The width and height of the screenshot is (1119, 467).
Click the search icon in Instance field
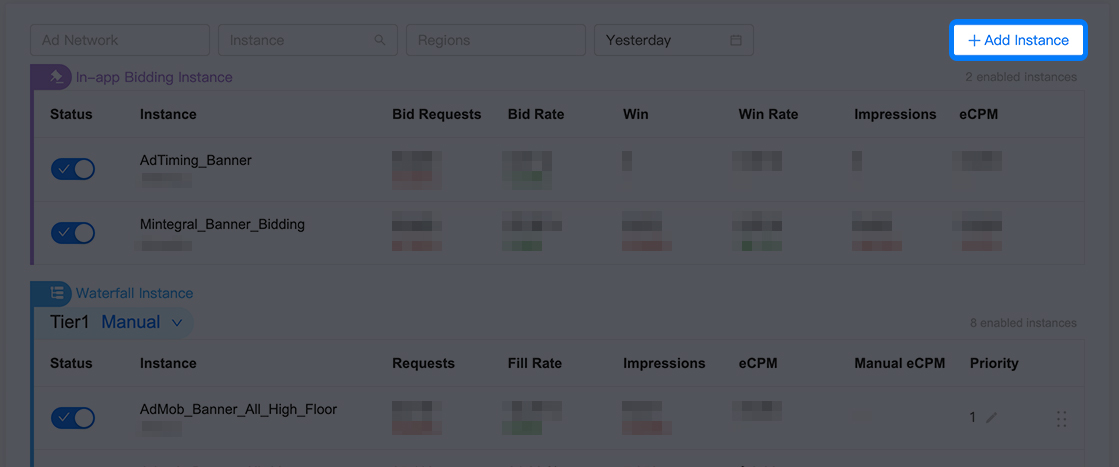pos(380,40)
